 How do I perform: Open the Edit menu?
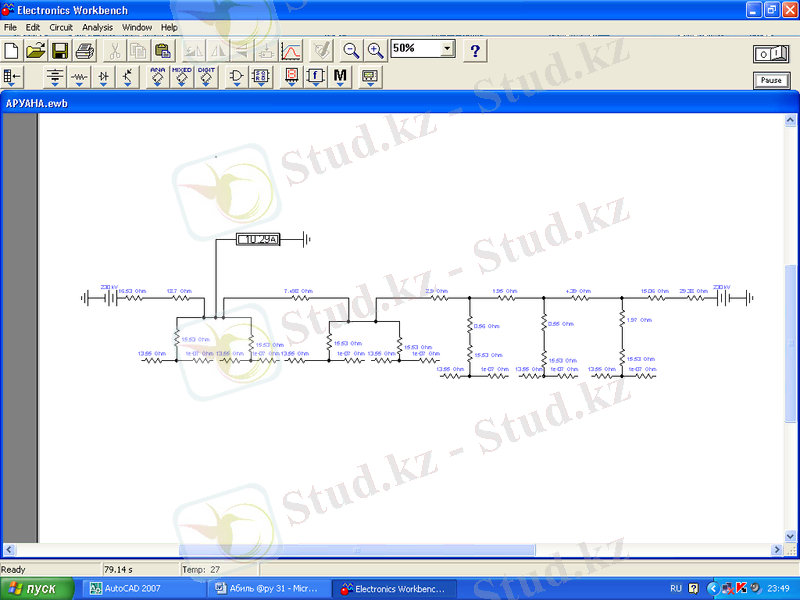(33, 28)
